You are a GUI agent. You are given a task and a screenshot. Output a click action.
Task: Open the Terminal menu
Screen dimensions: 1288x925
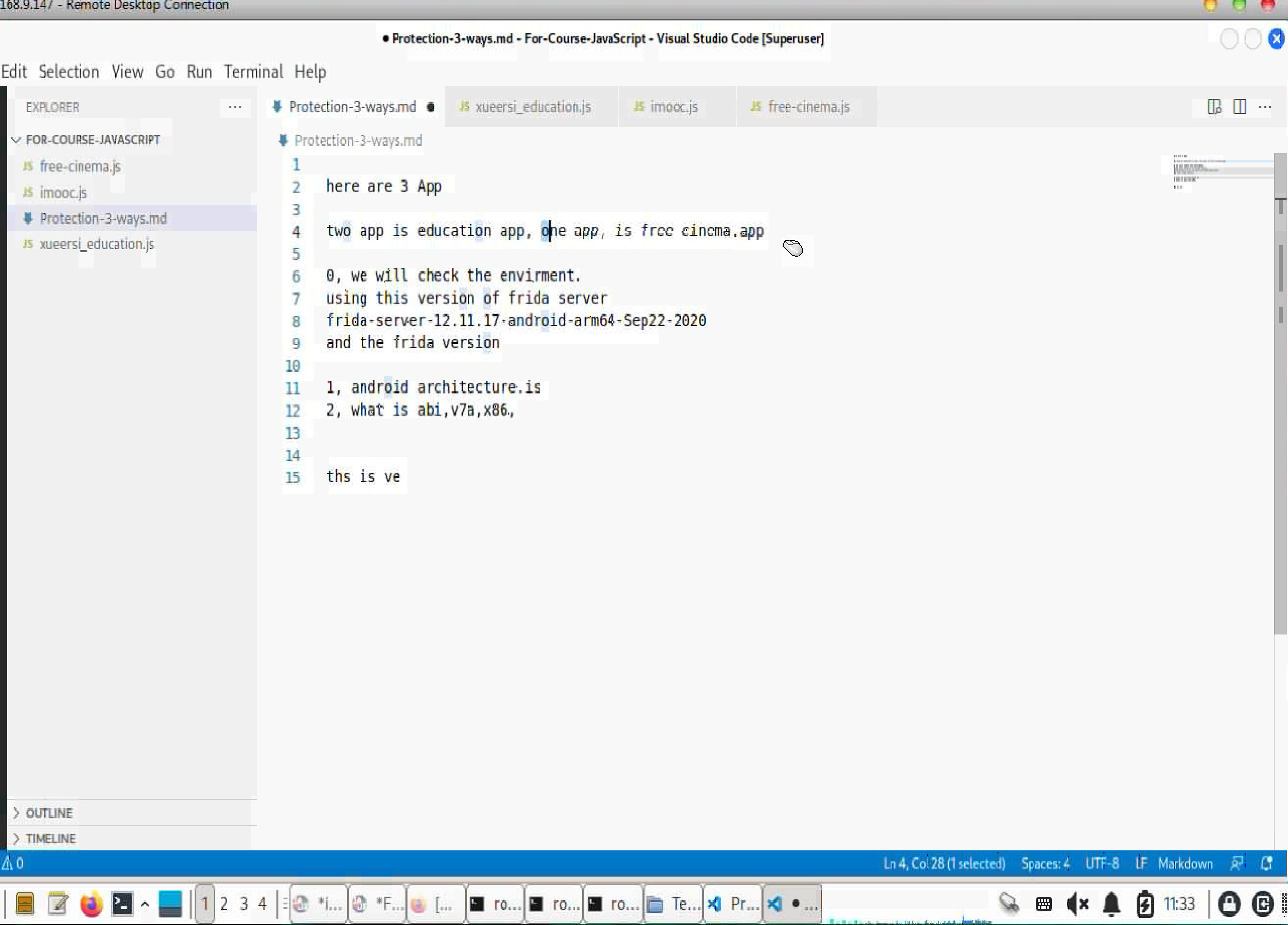pos(253,72)
